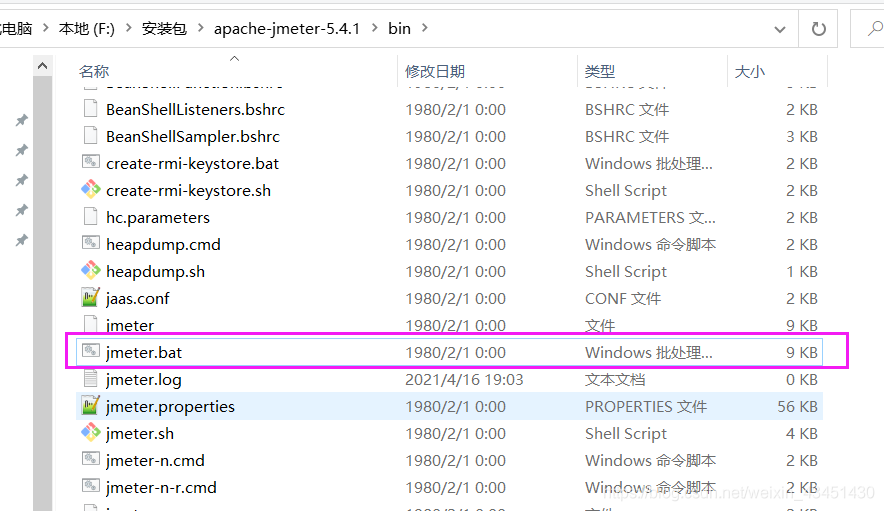Select the file named BeanShellListeners.bshrc
This screenshot has width=884, height=511.
196,109
